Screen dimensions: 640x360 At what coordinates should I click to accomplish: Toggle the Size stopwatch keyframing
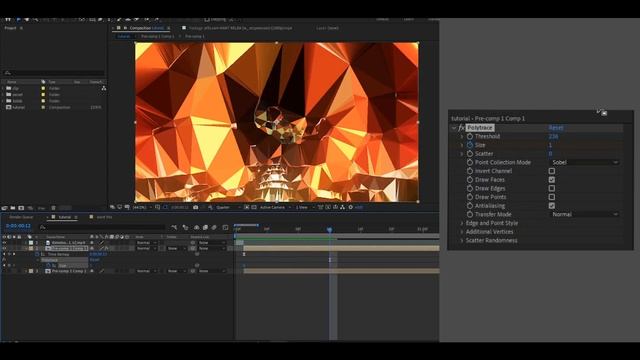tap(470, 145)
